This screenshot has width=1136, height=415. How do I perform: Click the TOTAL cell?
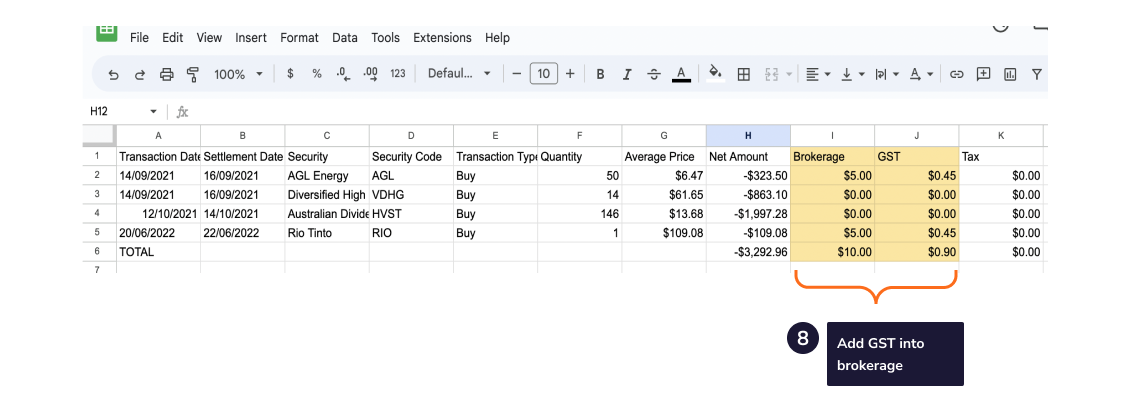point(159,252)
